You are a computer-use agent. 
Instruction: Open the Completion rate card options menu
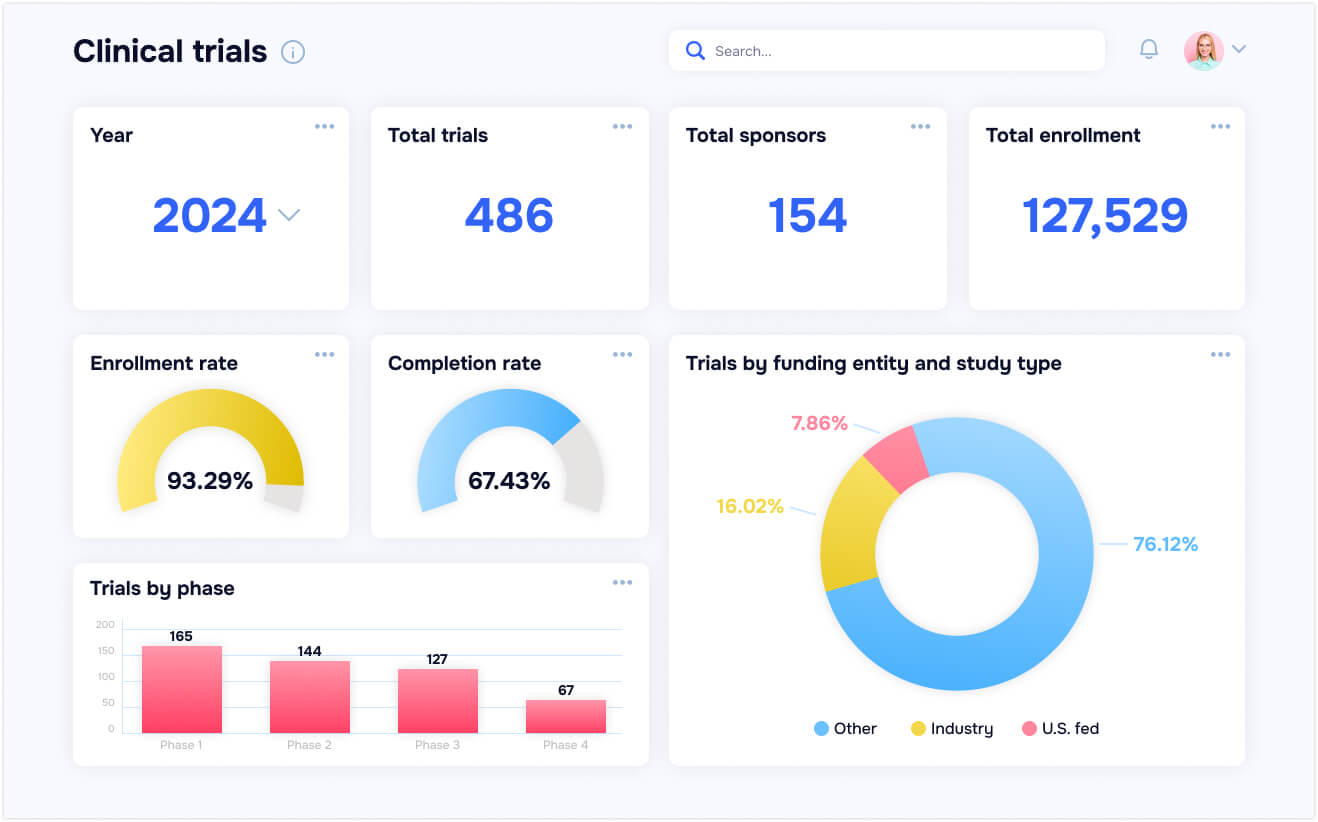622,355
